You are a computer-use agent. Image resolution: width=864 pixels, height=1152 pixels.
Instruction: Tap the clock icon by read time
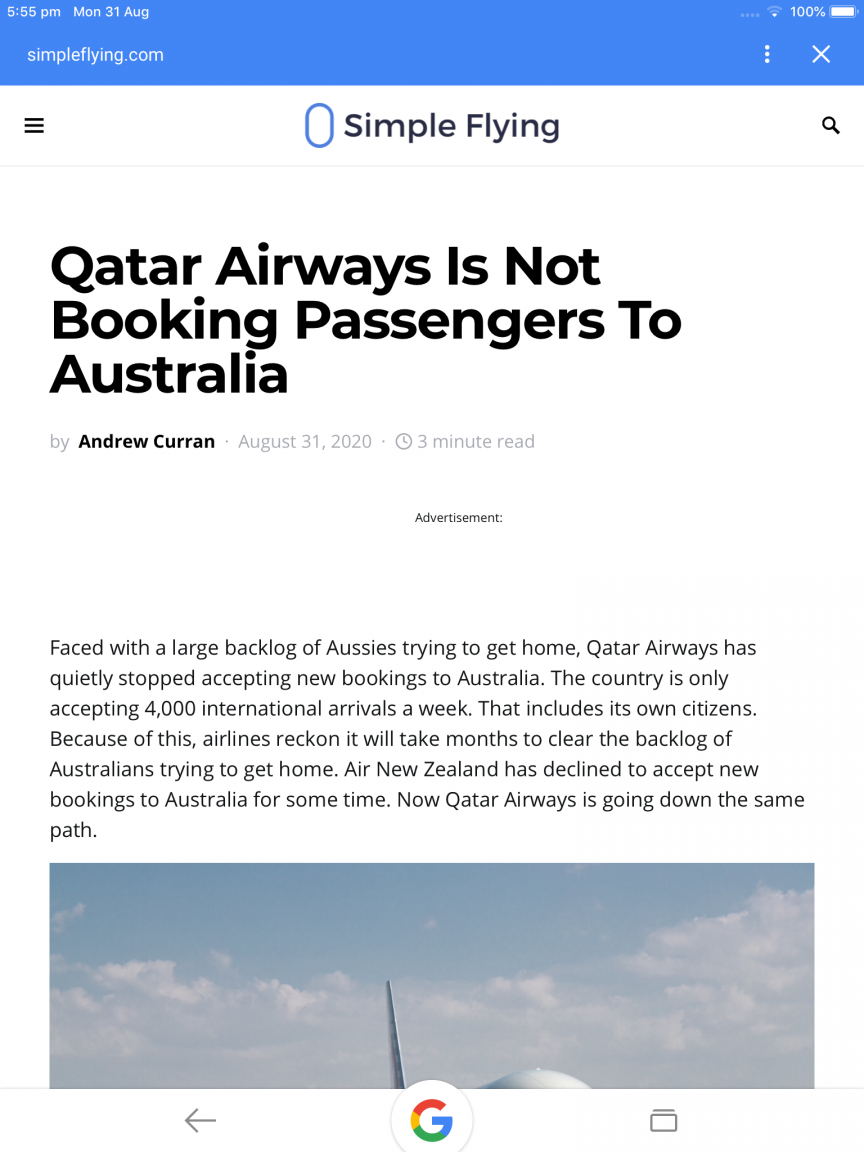[403, 442]
